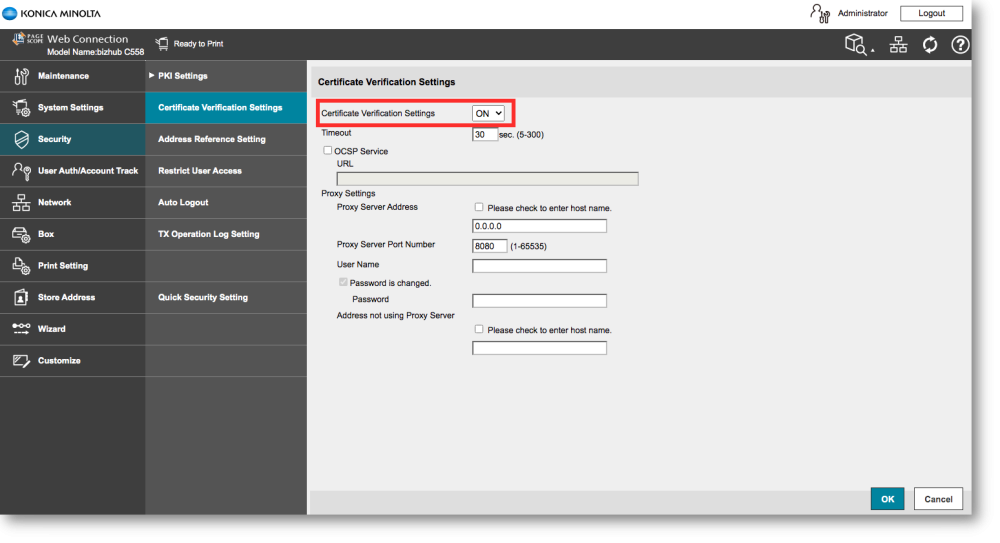1000x543 pixels.
Task: Click the Box icon in sidebar
Action: coord(21,234)
